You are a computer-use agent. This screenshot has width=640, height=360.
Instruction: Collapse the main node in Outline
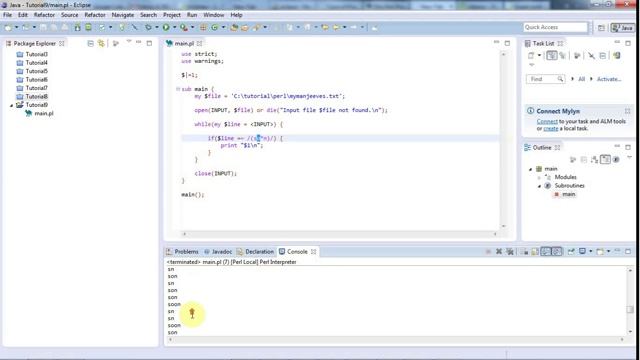[x=531, y=169]
